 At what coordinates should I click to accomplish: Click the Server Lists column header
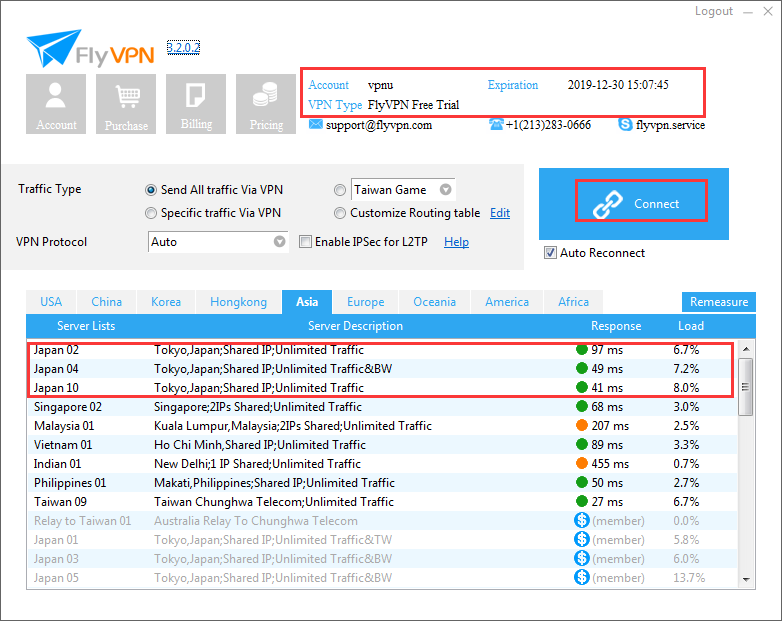pyautogui.click(x=86, y=326)
